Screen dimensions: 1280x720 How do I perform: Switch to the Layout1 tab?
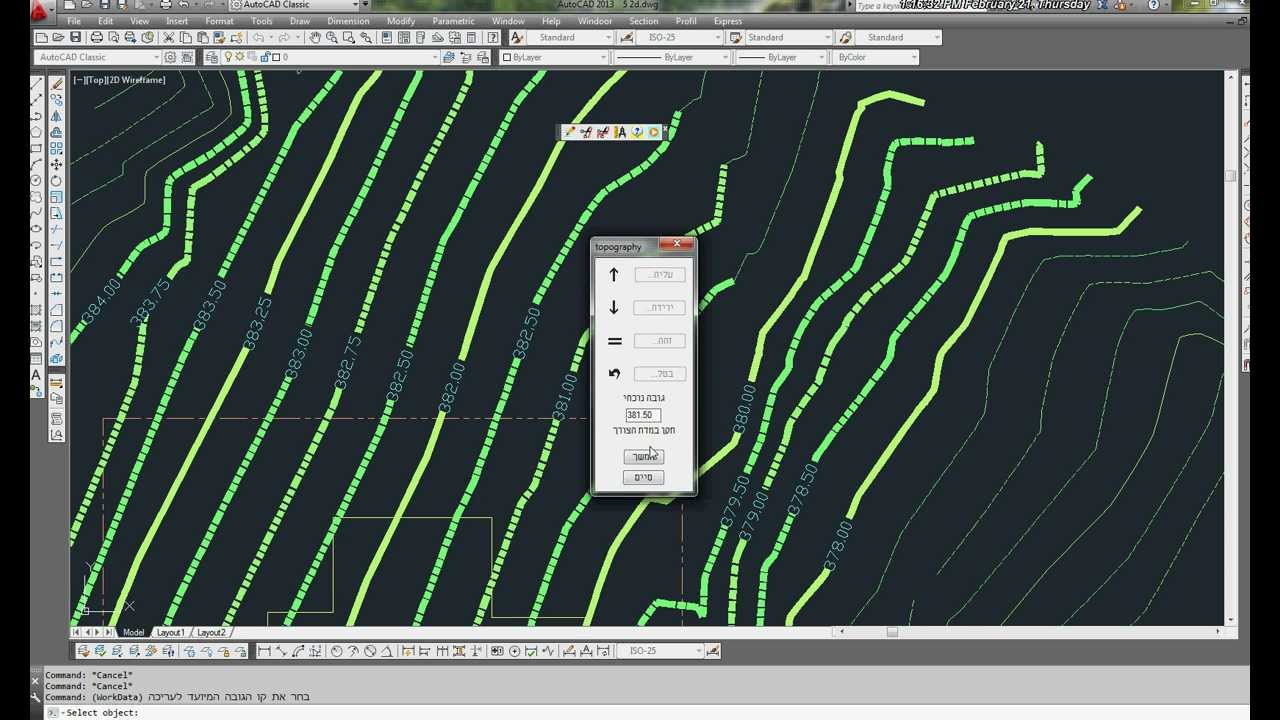pos(170,632)
